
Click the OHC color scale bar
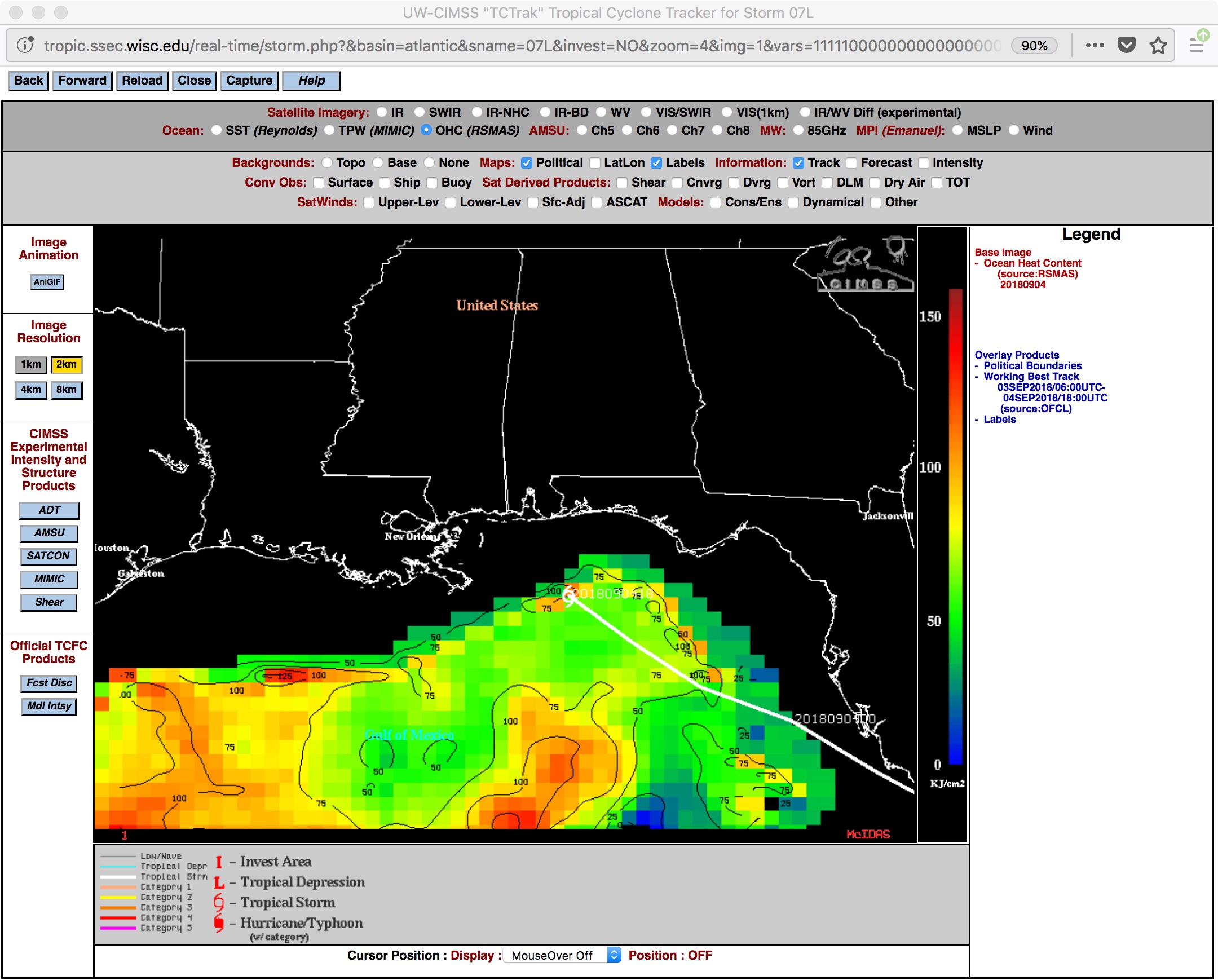point(955,527)
